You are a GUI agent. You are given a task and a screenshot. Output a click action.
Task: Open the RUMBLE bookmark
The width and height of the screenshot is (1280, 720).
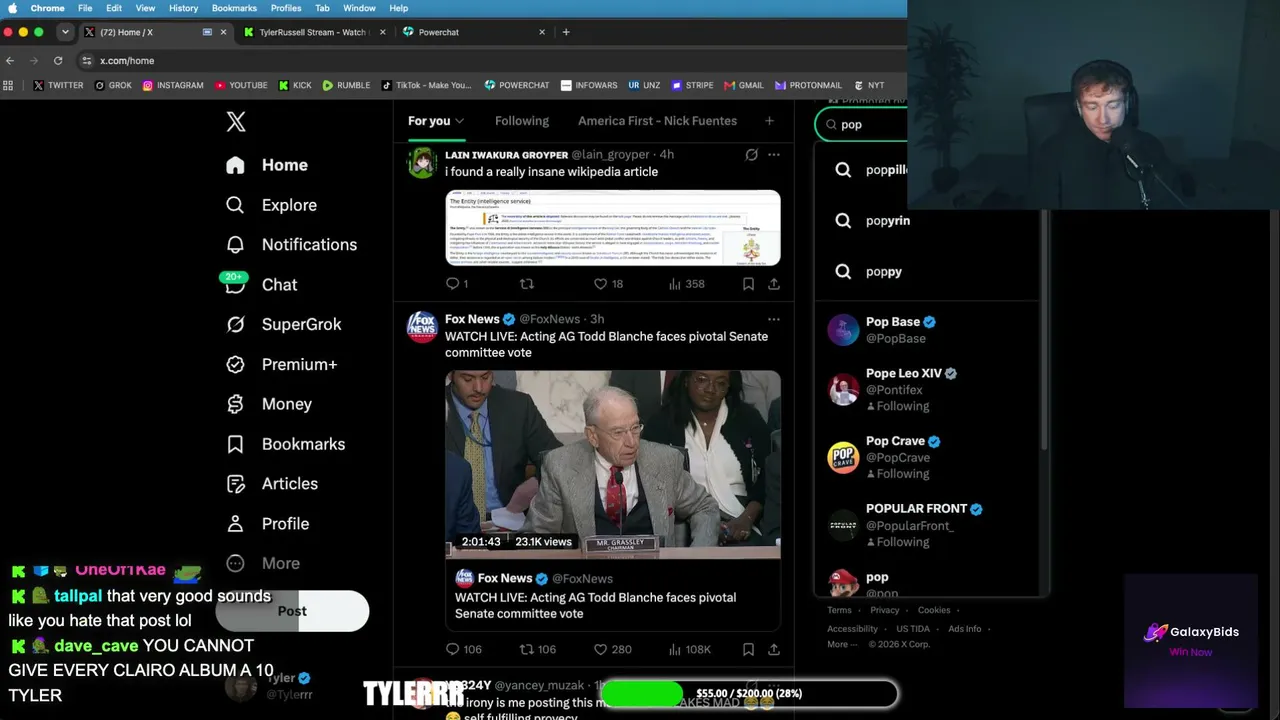pyautogui.click(x=346, y=86)
